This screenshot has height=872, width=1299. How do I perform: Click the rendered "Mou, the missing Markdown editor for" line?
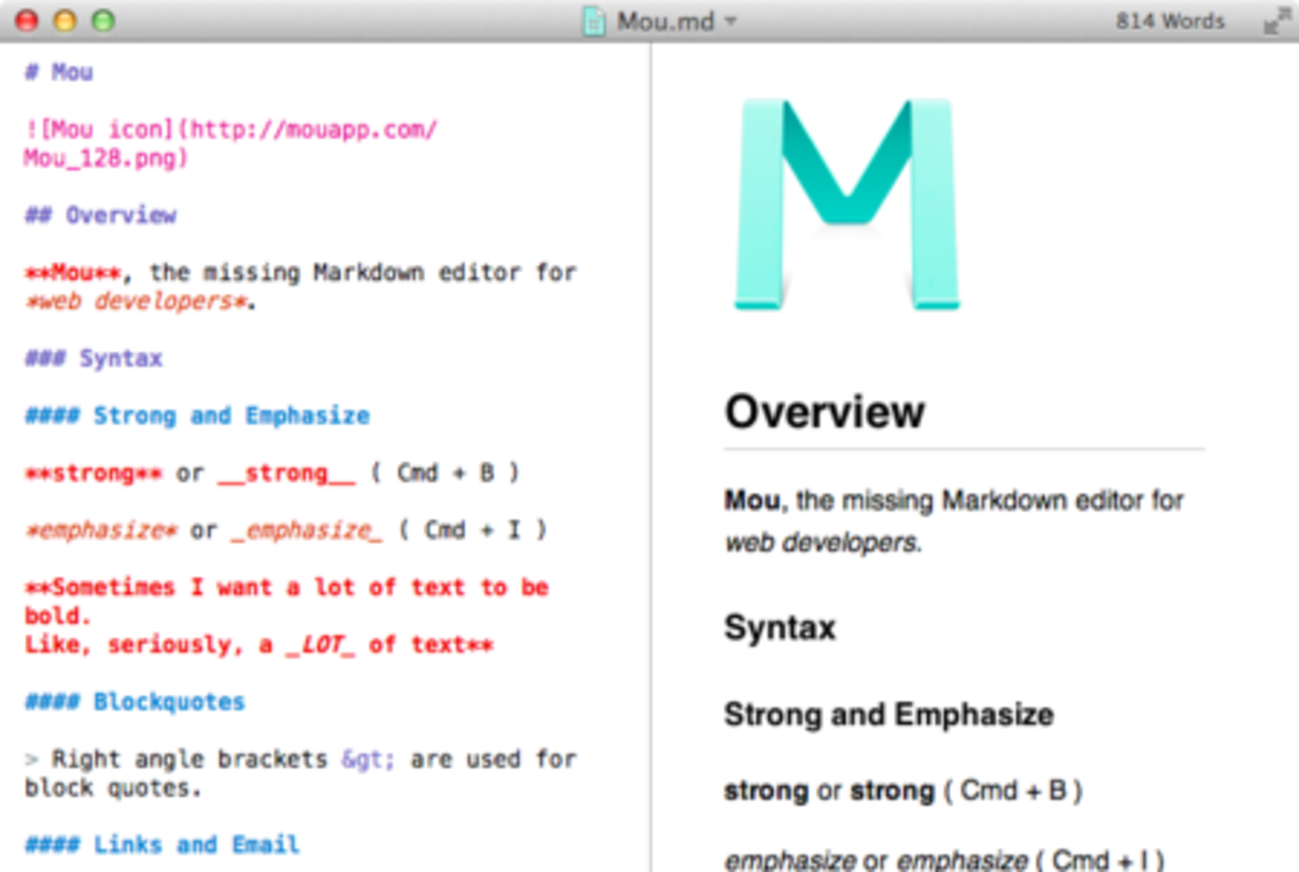point(954,500)
